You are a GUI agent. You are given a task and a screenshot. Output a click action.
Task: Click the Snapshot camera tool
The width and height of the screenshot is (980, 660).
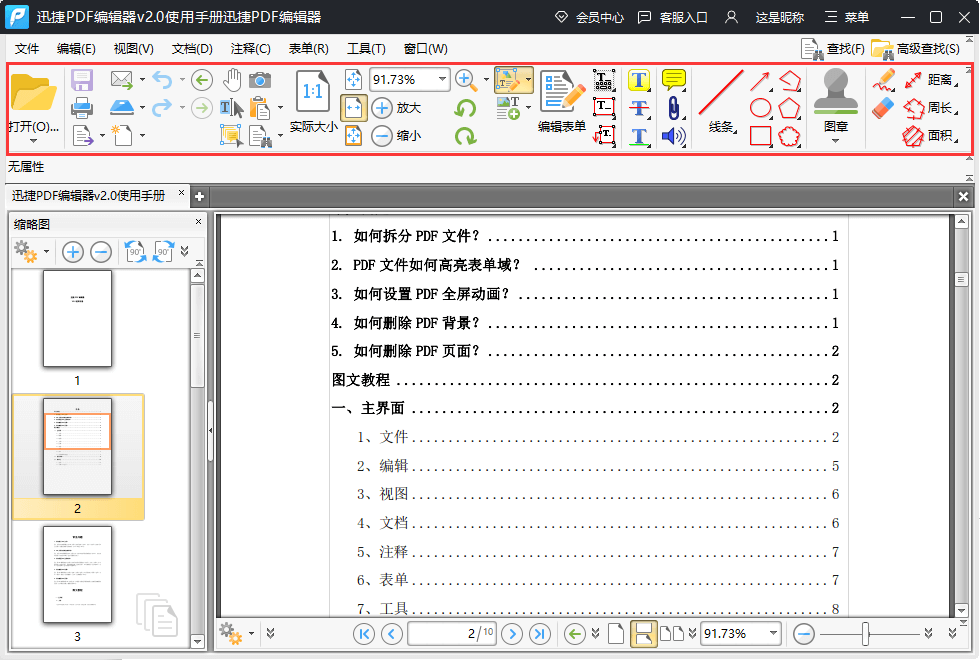pyautogui.click(x=260, y=79)
